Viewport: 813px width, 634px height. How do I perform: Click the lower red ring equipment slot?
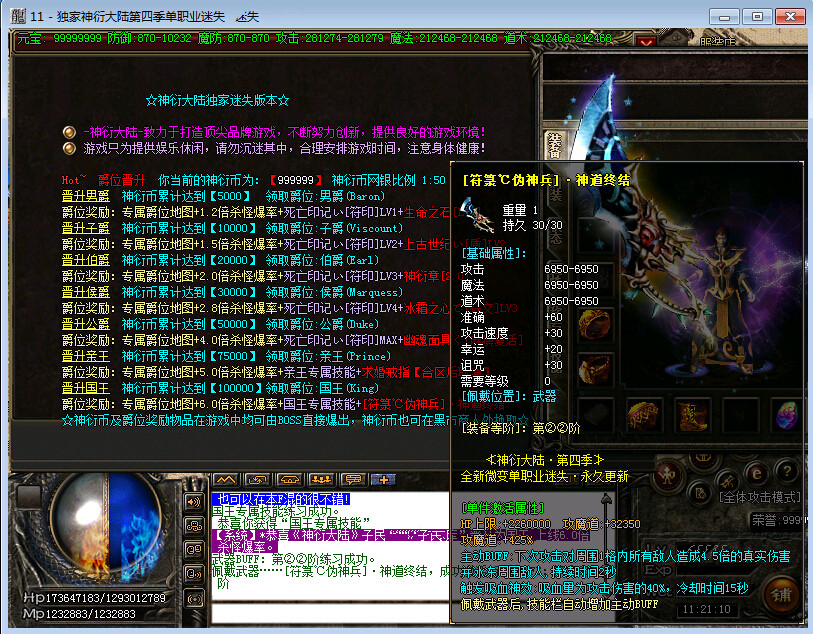593,369
